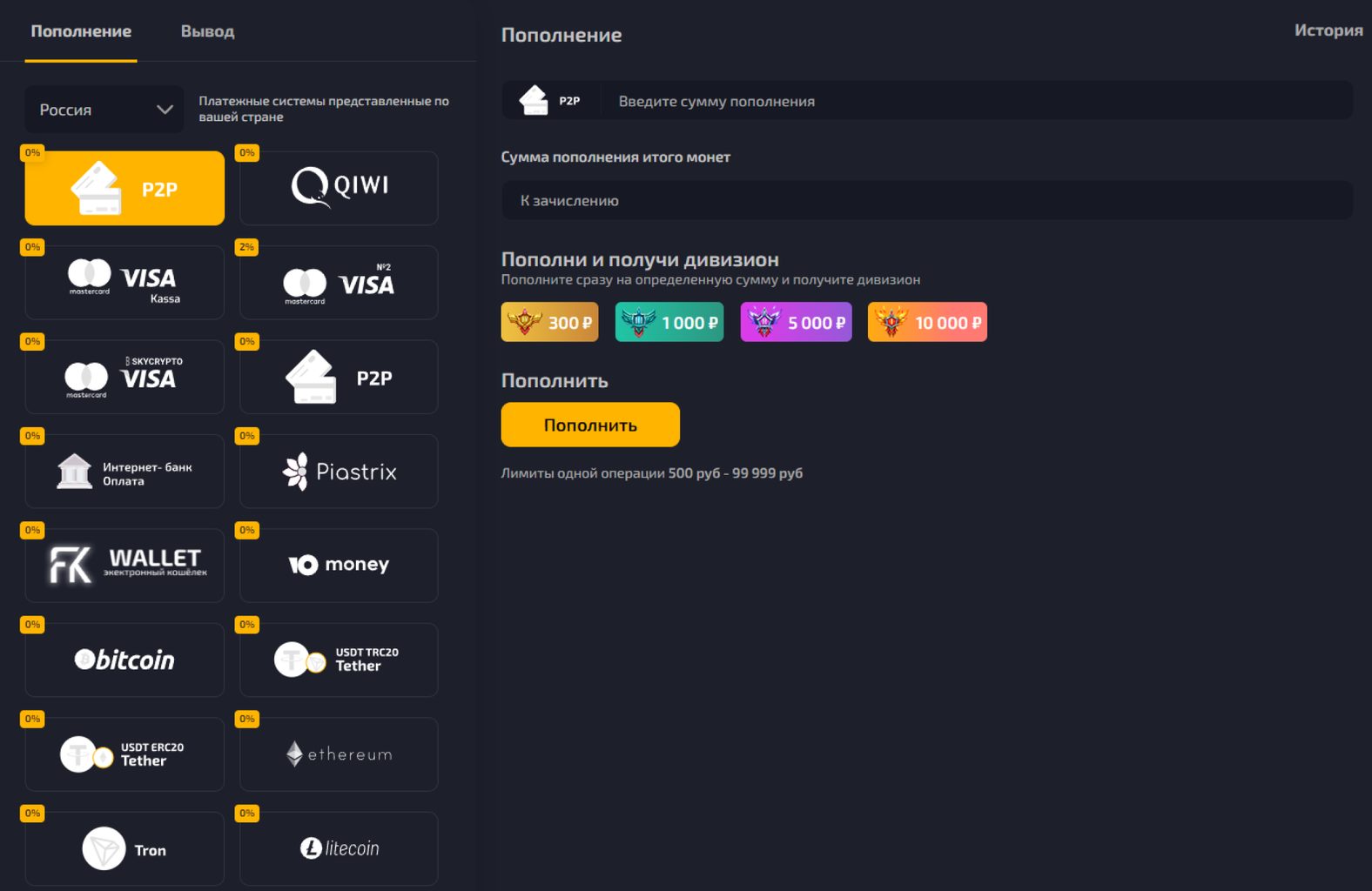The image size is (1372, 891).
Task: Choose USDT TRC20 Tether deposit
Action: point(339,660)
